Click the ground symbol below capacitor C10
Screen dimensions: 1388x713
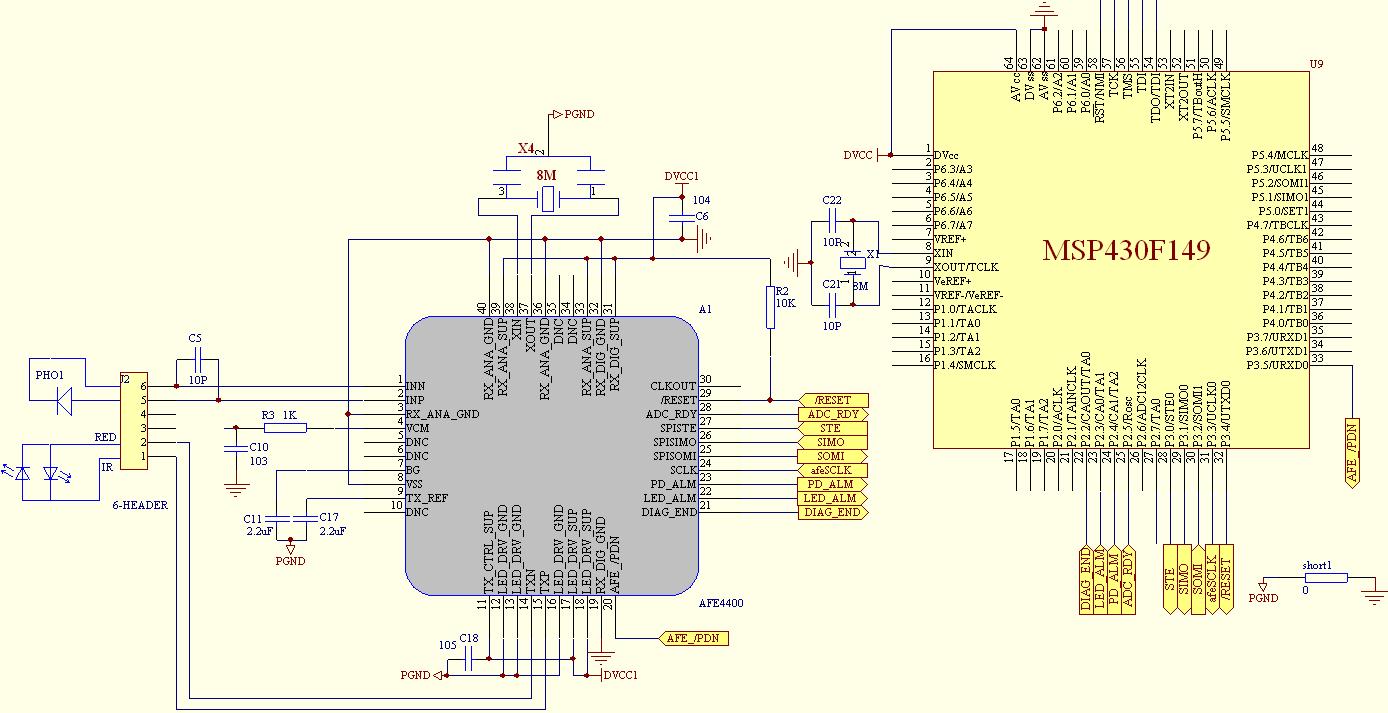point(235,489)
